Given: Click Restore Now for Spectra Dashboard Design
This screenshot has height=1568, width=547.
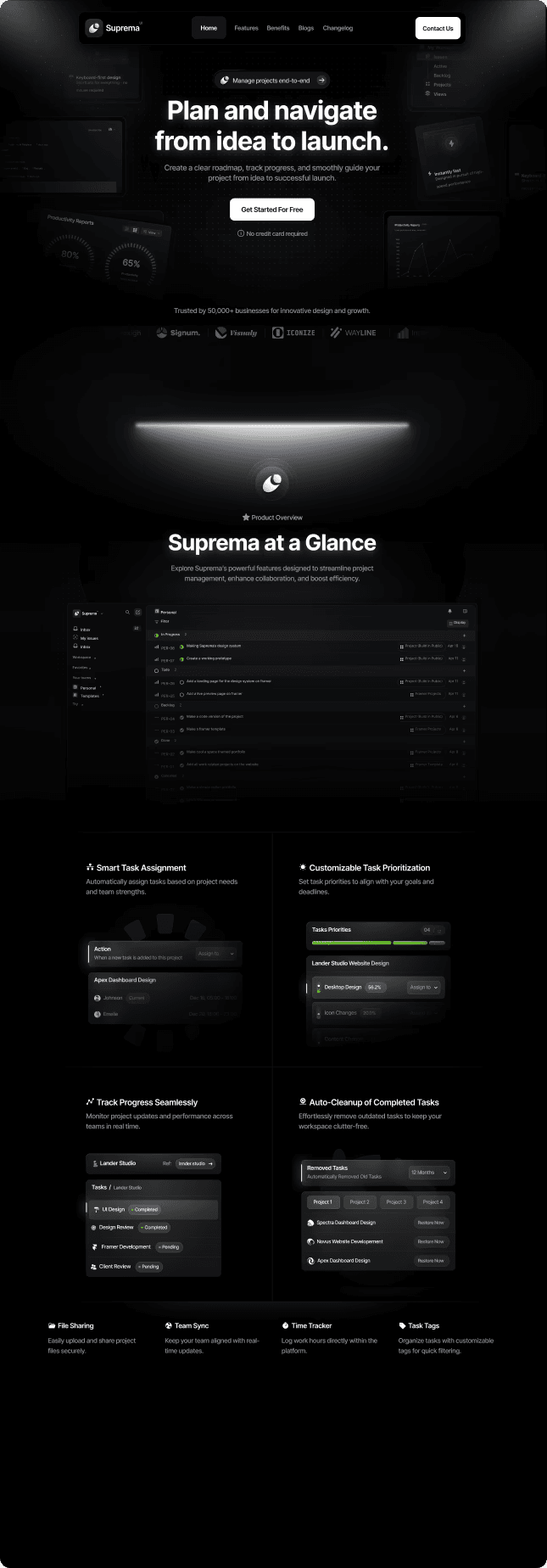Looking at the screenshot, I should [431, 1223].
